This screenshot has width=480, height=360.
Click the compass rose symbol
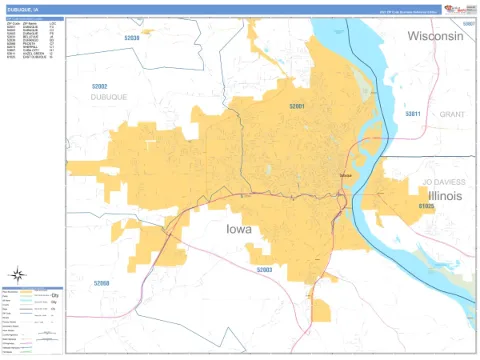point(17,275)
